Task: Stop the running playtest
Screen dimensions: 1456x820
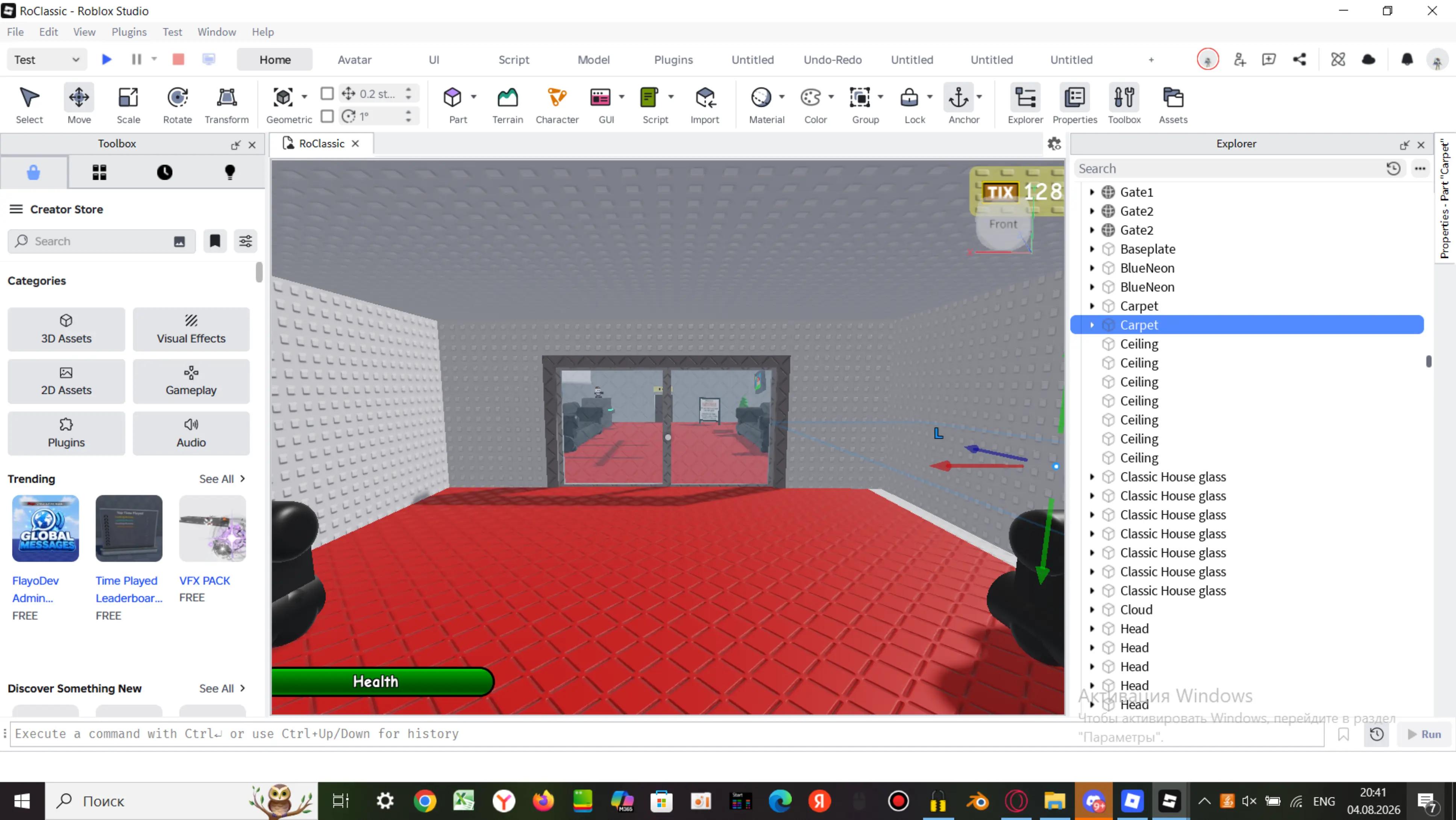Action: pyautogui.click(x=178, y=59)
